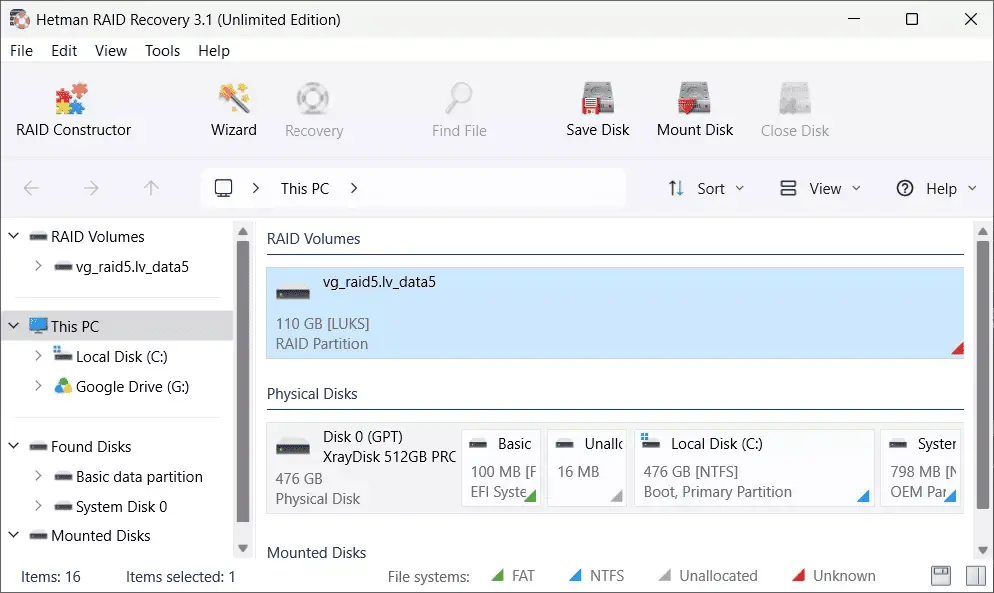Screen dimensions: 994x593
Task: Click This PC in the address bar
Action: [x=305, y=188]
